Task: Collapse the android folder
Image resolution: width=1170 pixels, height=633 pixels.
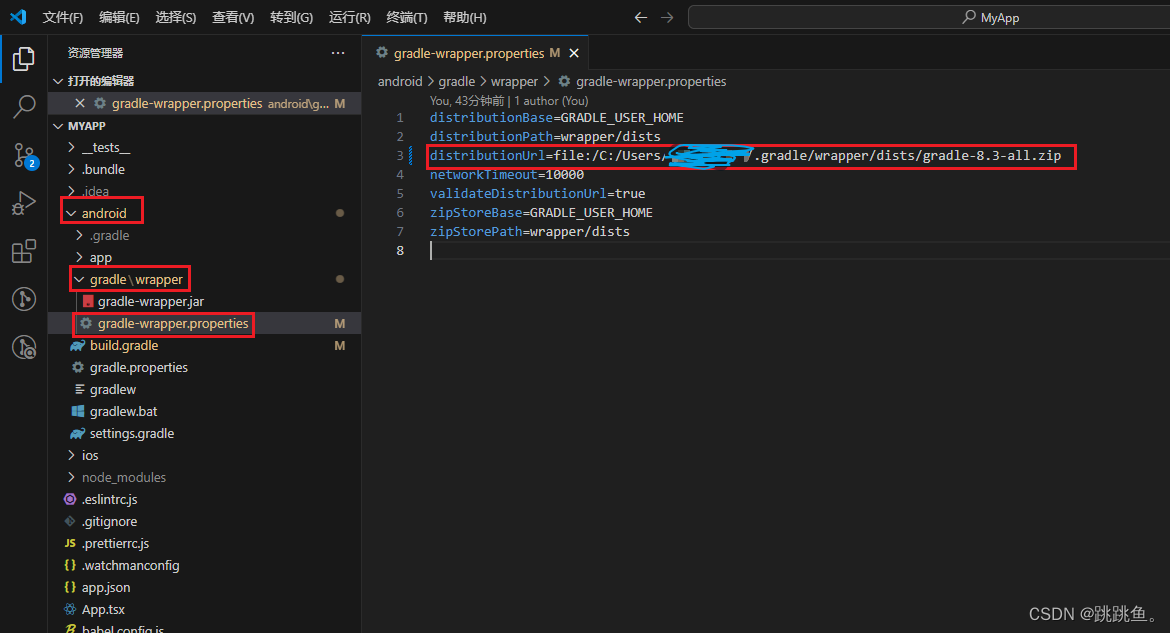Action: coord(101,212)
